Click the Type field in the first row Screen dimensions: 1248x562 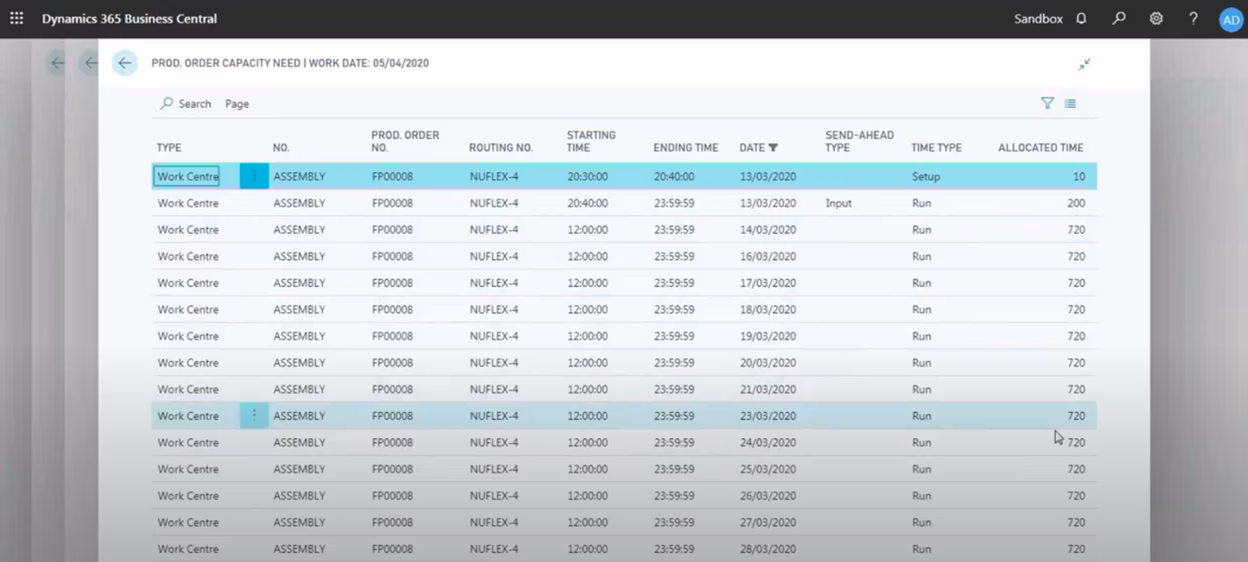pyautogui.click(x=187, y=177)
